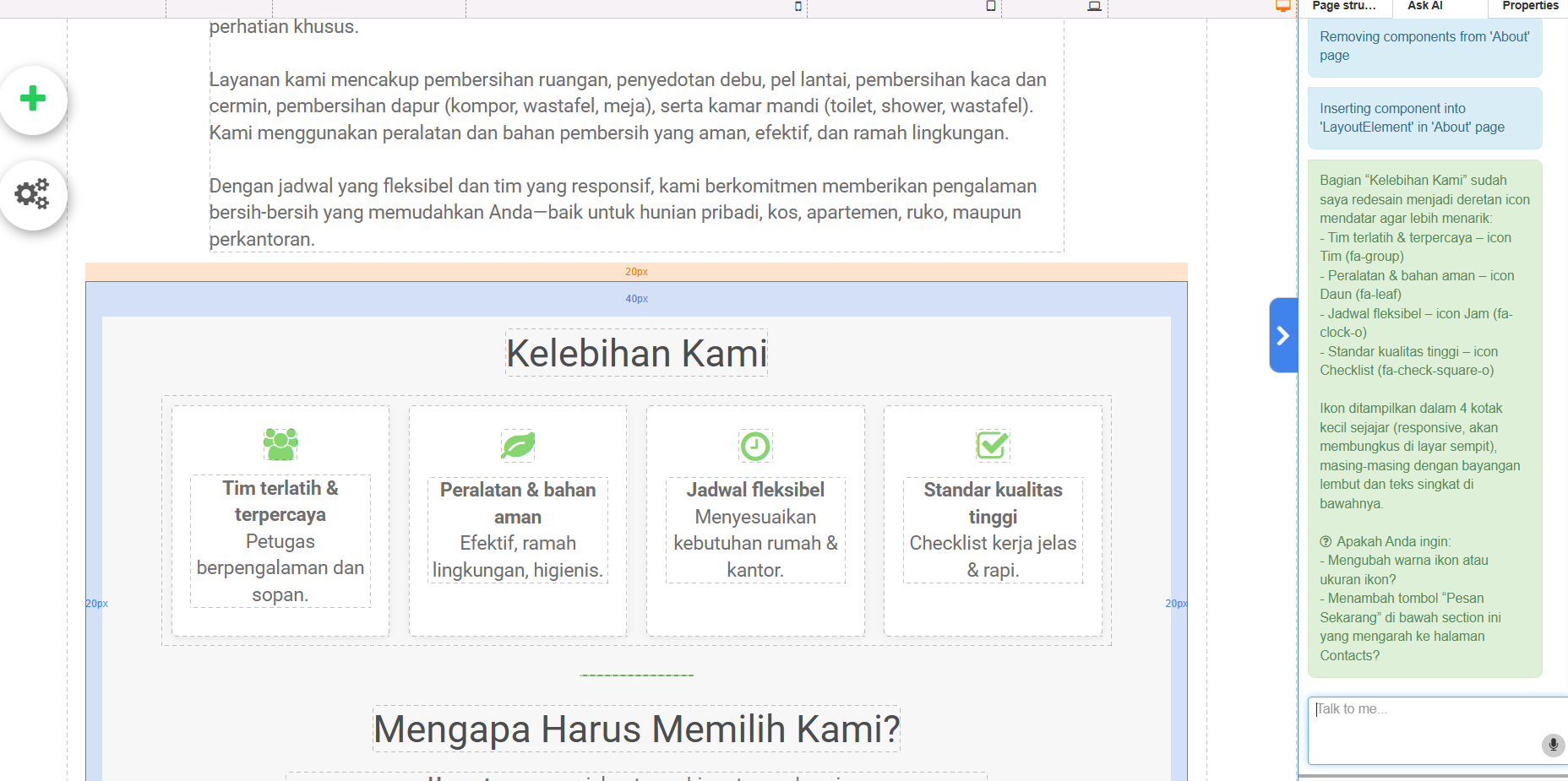Image resolution: width=1568 pixels, height=781 pixels.
Task: Select the green leaf icon
Action: (518, 445)
